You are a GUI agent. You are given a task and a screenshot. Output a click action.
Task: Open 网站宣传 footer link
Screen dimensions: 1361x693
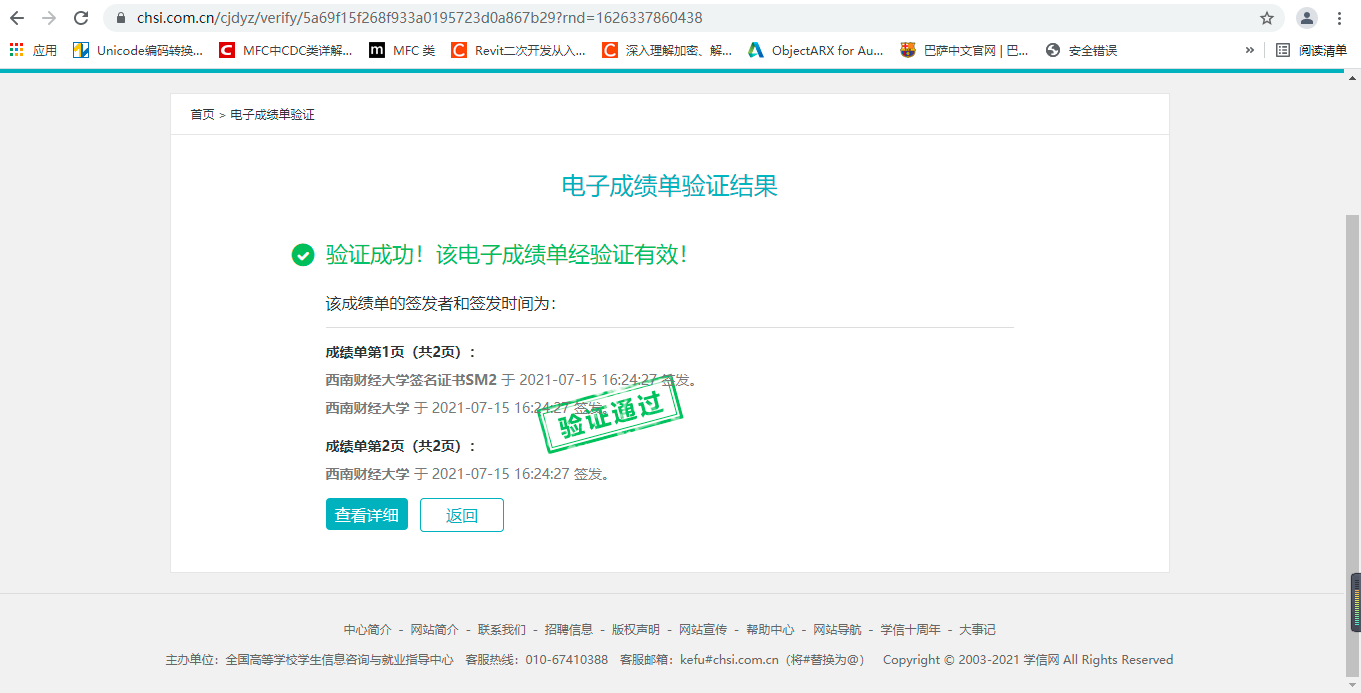(x=703, y=630)
